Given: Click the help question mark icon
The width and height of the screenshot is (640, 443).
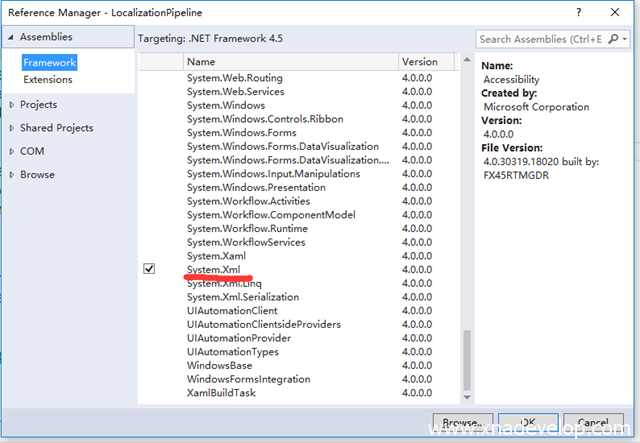Looking at the screenshot, I should (x=578, y=12).
